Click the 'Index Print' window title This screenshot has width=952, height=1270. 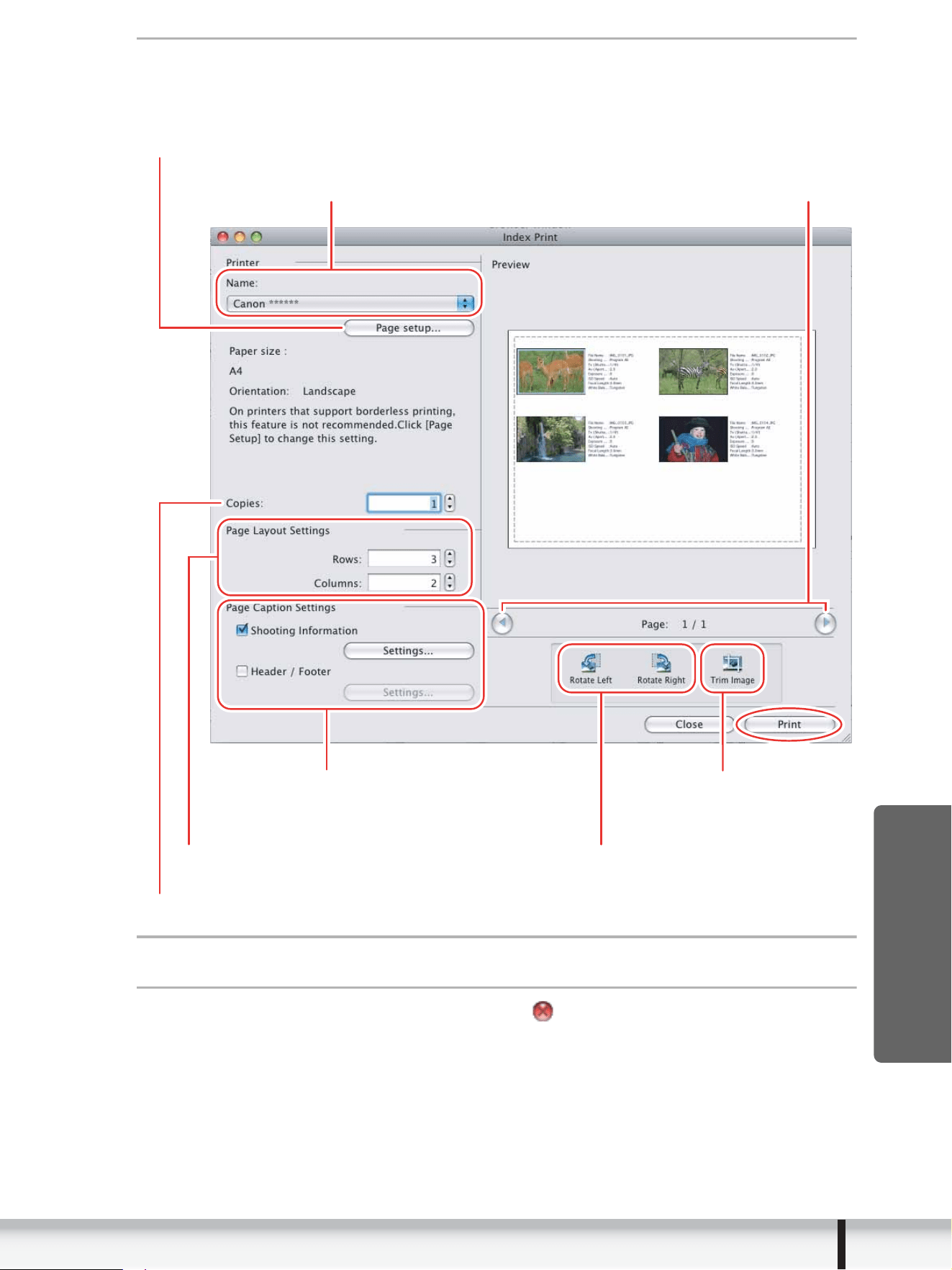pyautogui.click(x=530, y=237)
